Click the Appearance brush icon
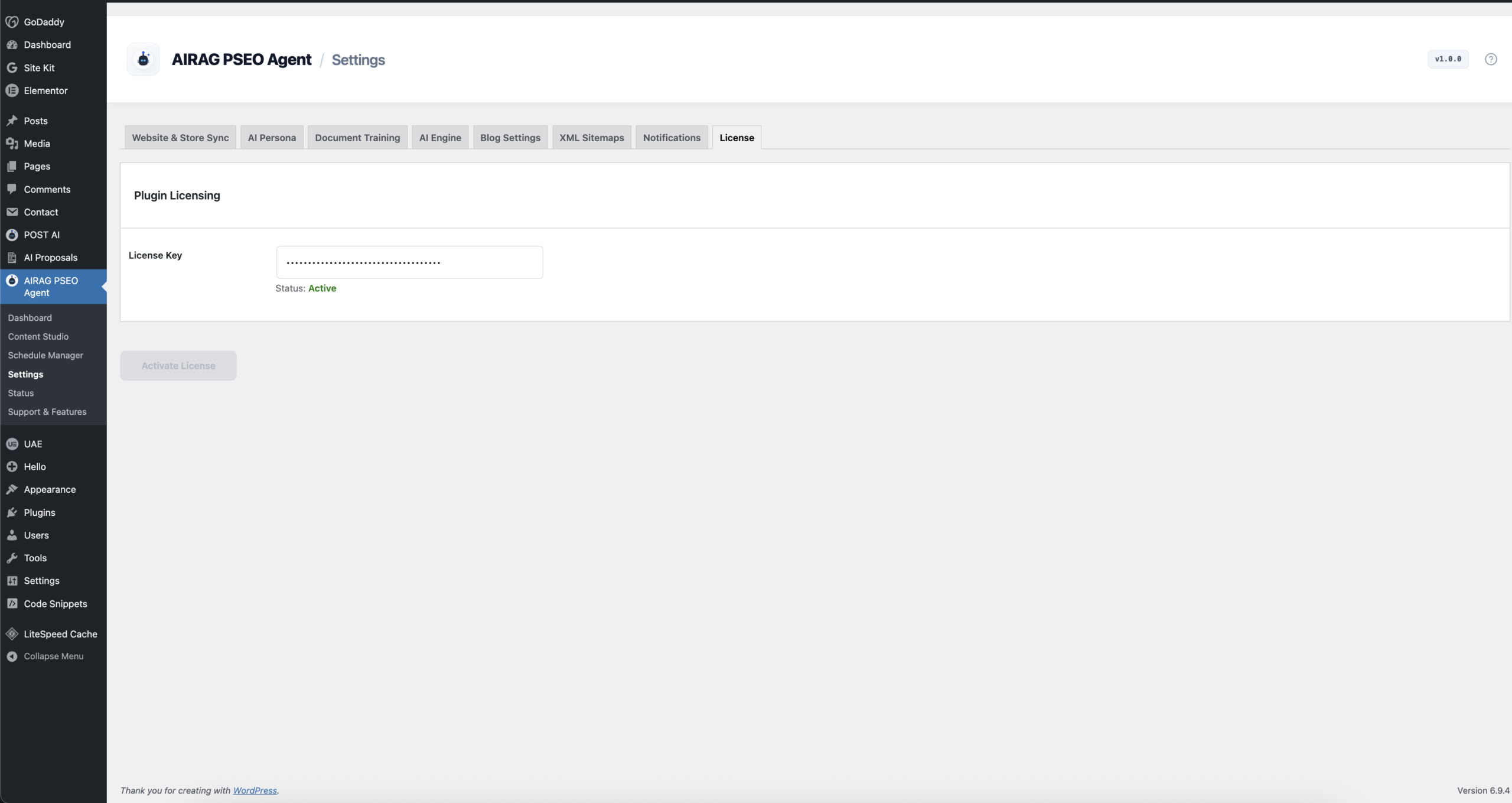The image size is (1512, 803). tap(12, 489)
